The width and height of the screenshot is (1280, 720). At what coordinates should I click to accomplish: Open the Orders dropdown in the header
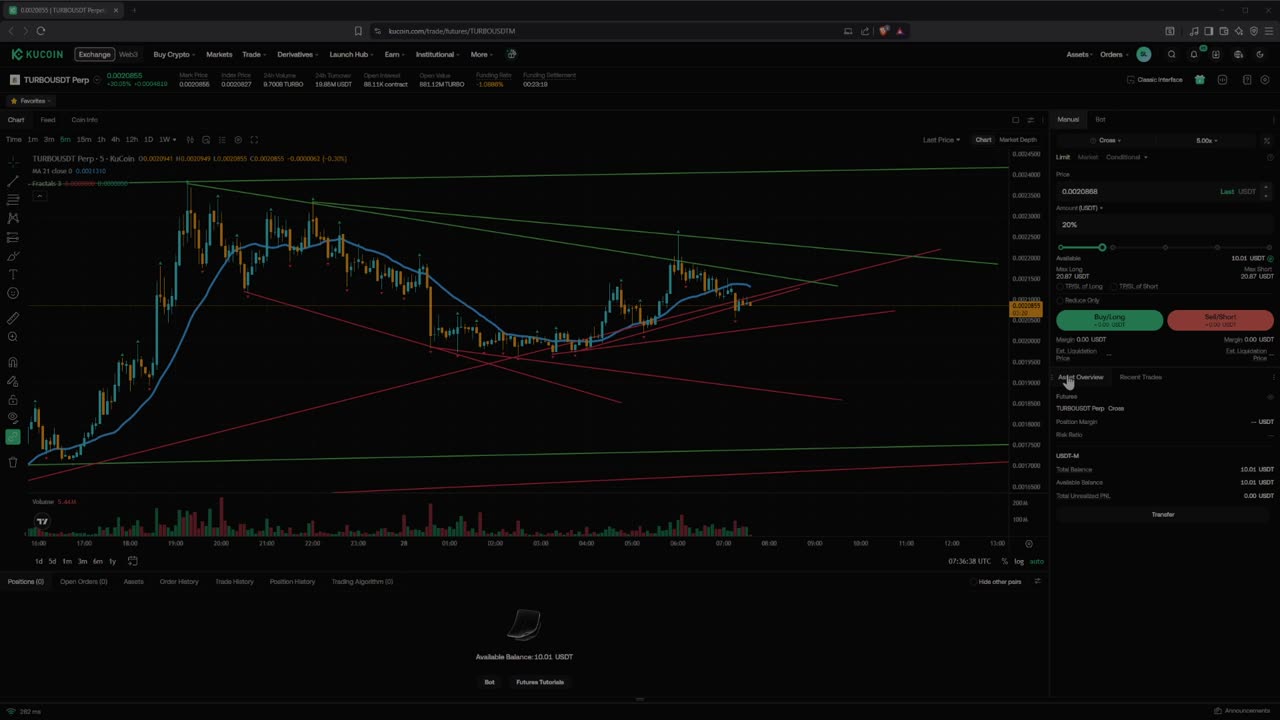(1114, 54)
